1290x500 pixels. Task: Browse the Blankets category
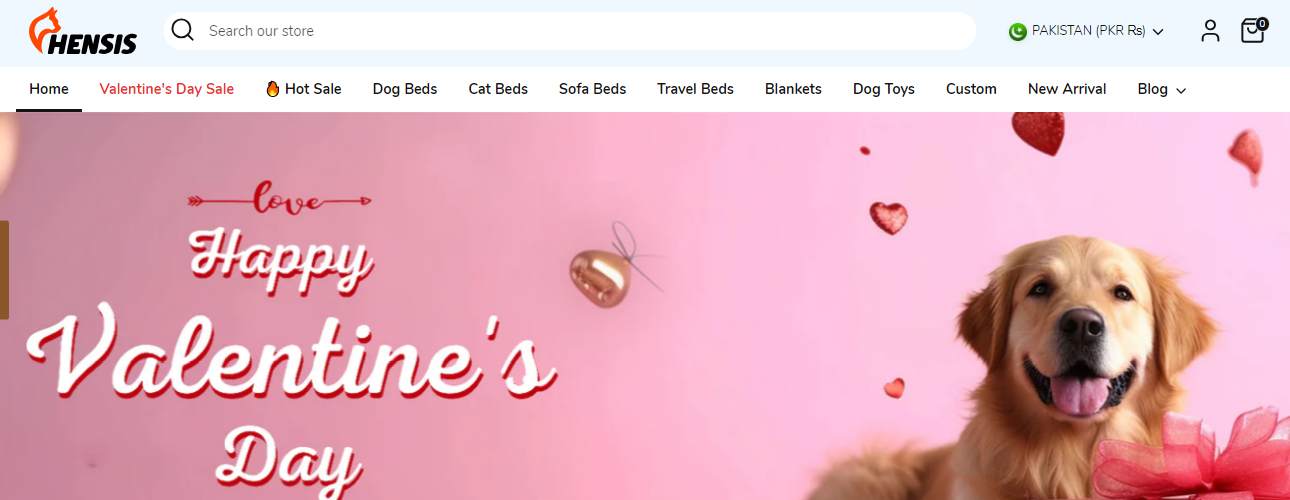(x=793, y=89)
